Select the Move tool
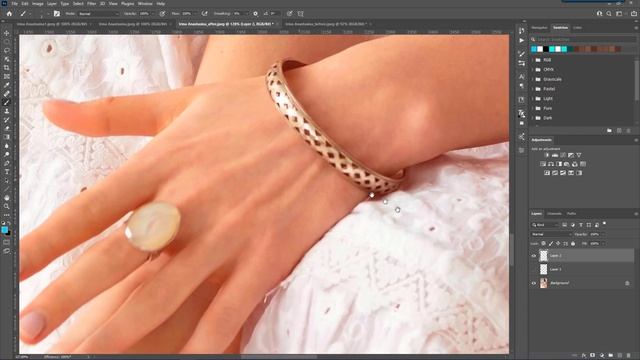 (7, 33)
